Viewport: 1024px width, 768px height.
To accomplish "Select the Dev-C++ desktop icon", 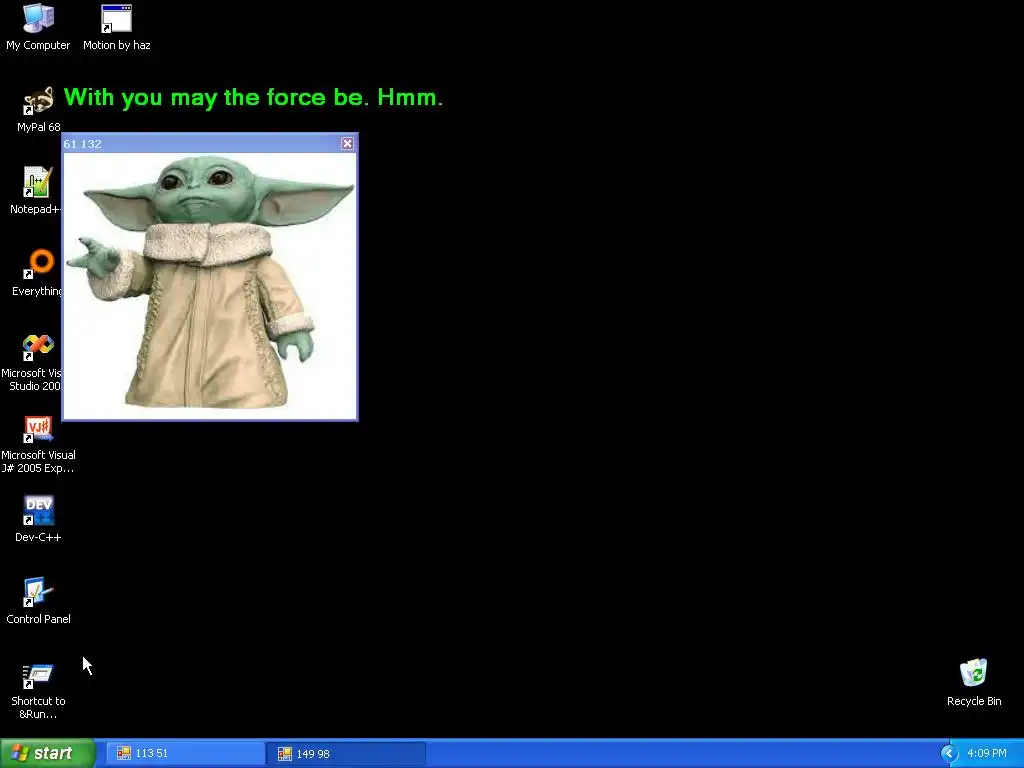I will [38, 511].
